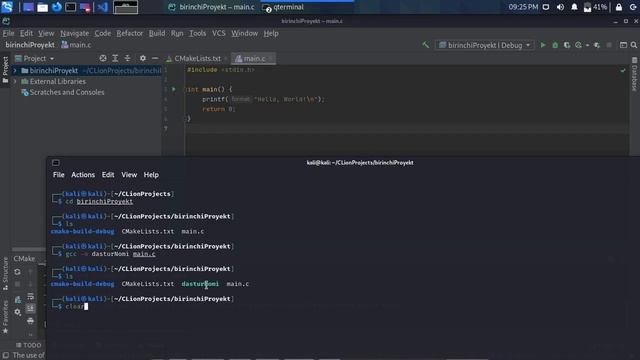The image size is (640, 360).
Task: Start debugging with the bug icon
Action: click(x=555, y=45)
